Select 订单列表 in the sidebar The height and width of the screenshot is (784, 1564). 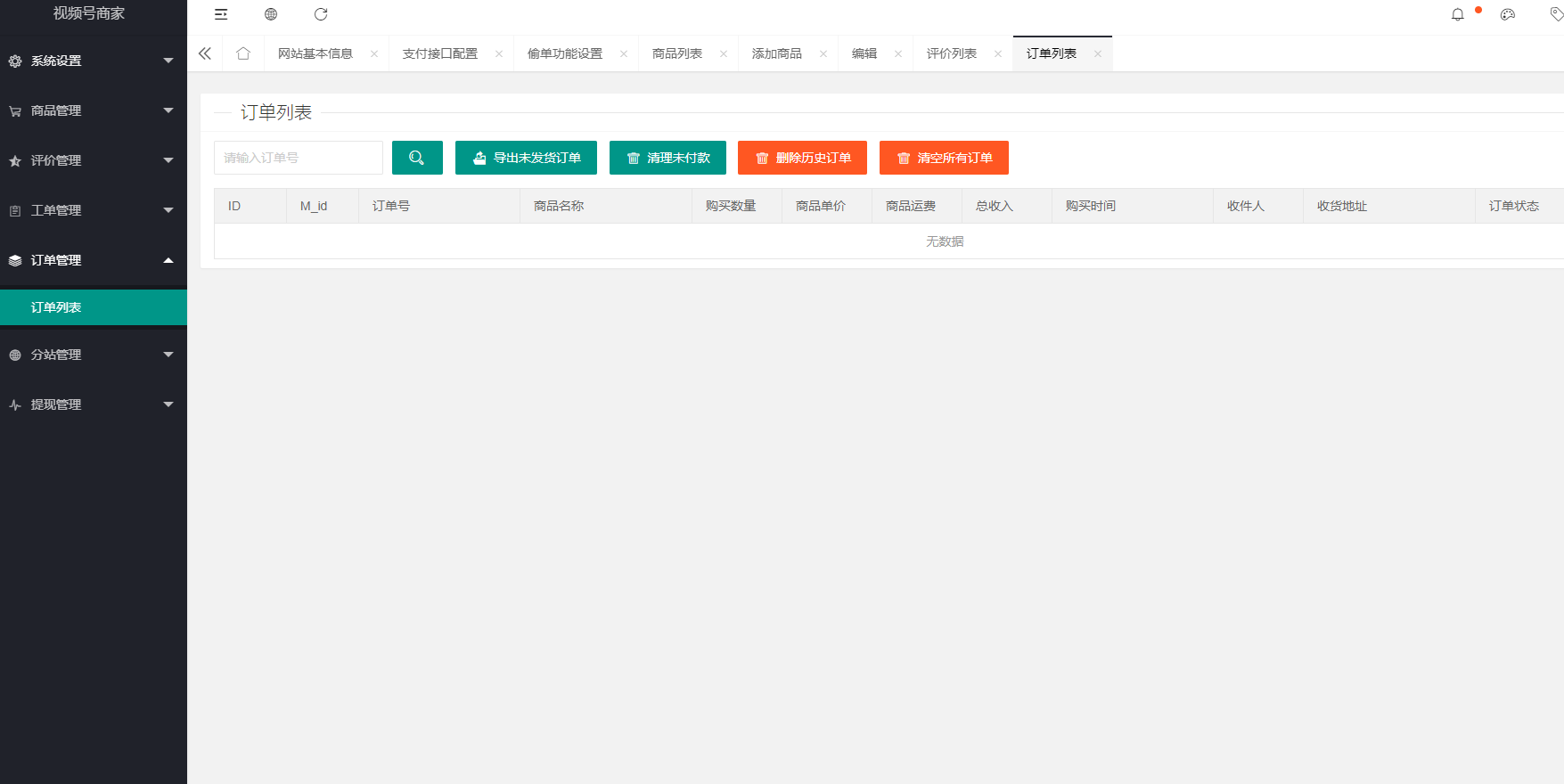93,307
